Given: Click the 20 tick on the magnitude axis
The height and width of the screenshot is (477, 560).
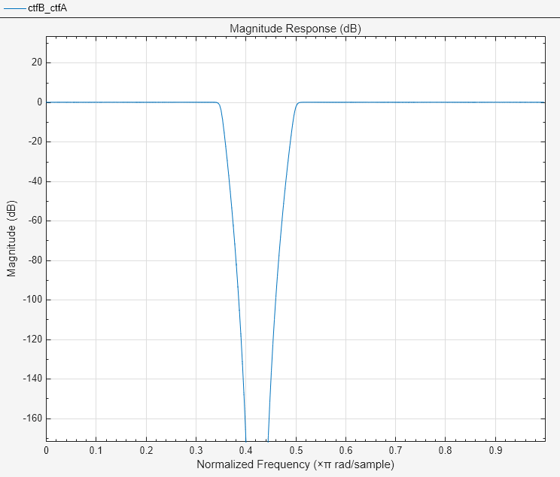Looking at the screenshot, I should point(36,62).
